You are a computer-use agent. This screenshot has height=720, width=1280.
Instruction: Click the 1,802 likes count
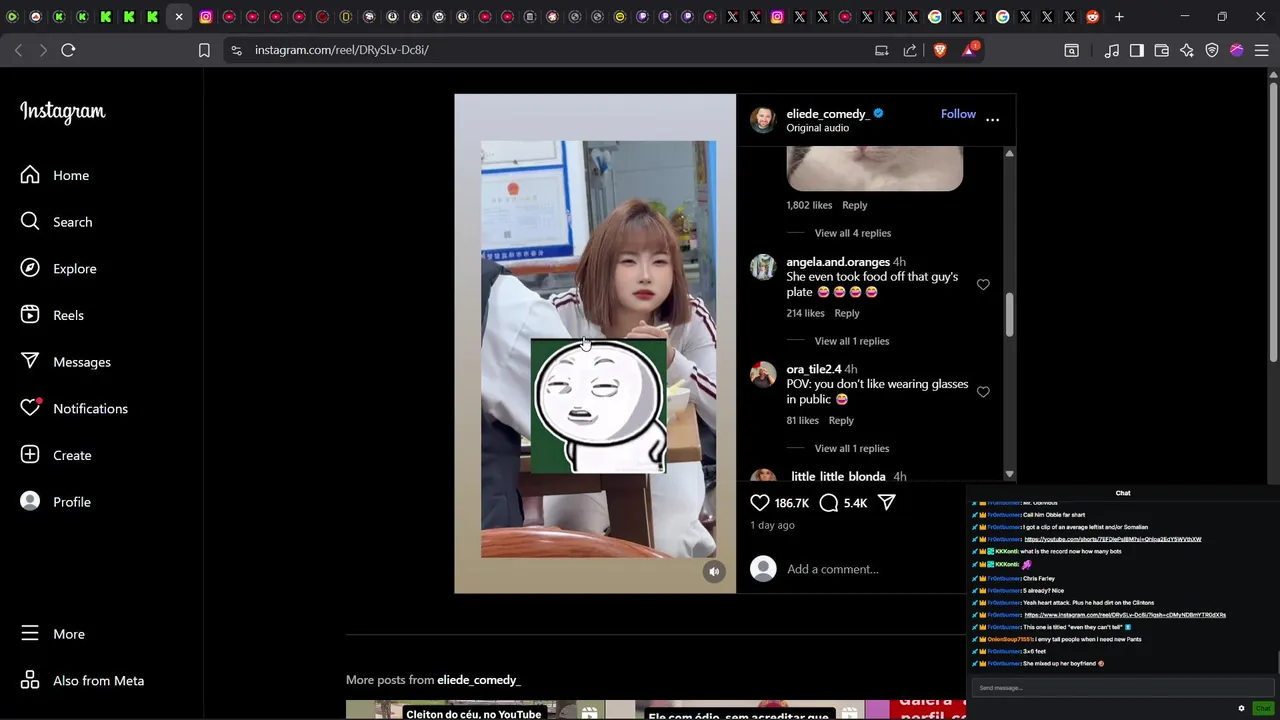click(809, 205)
